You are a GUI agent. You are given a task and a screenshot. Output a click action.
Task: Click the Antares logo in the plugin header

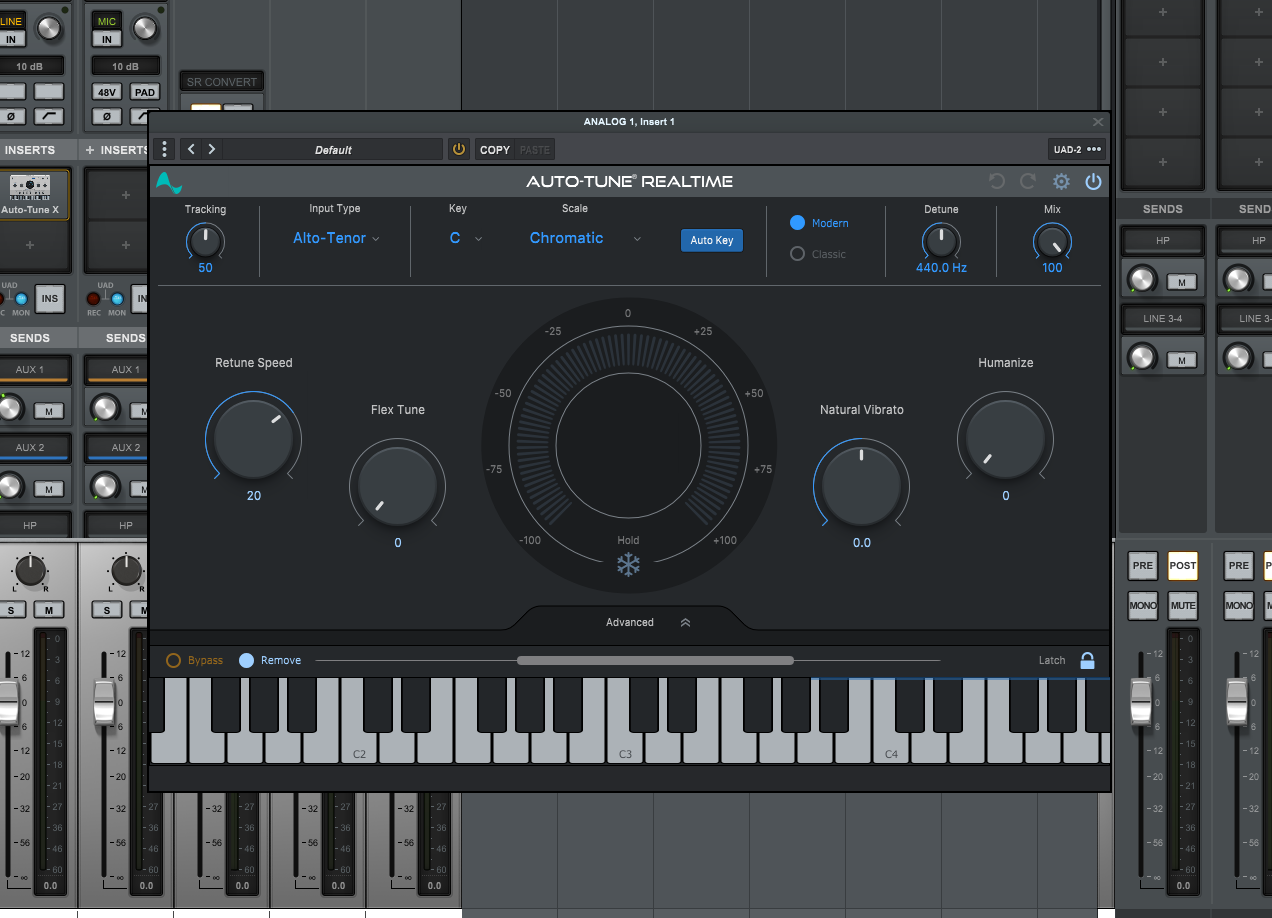(x=168, y=182)
